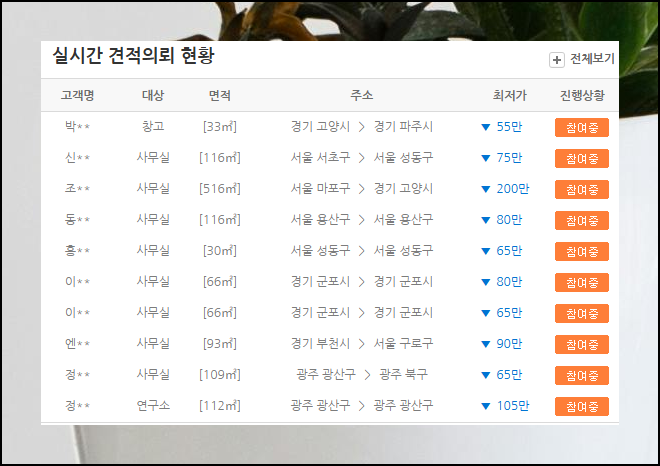Viewport: 660px width, 466px height.
Task: Click customer name 동**
Action: pyautogui.click(x=77, y=219)
